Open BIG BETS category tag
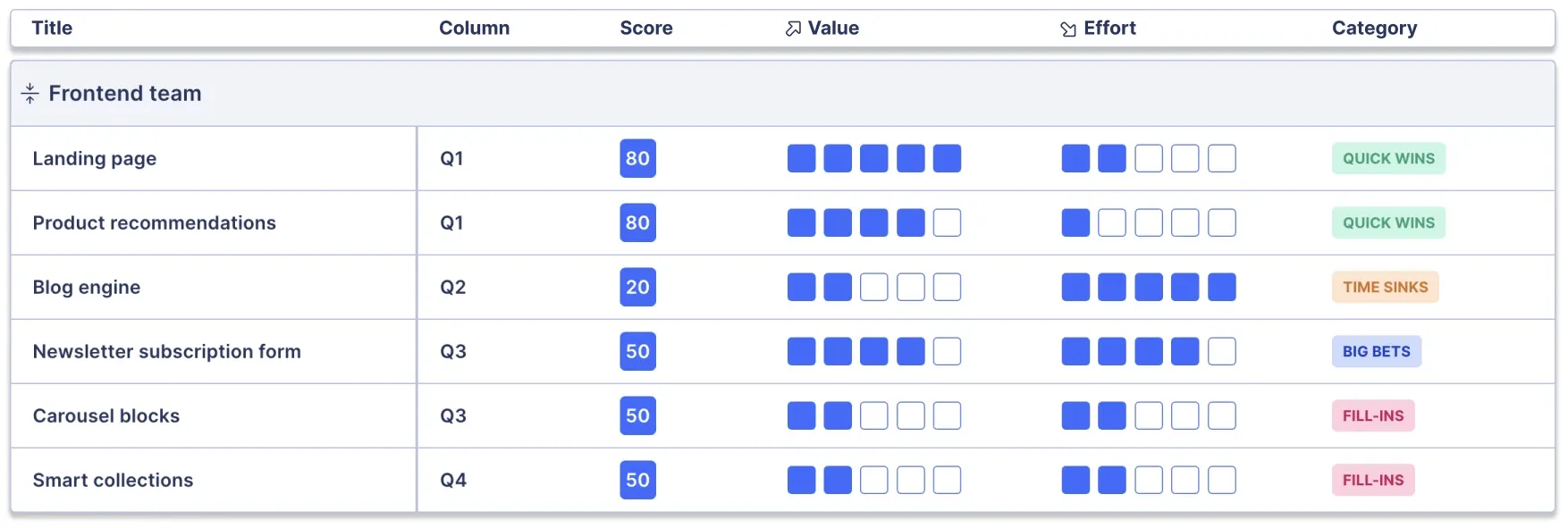Image resolution: width=1568 pixels, height=528 pixels. point(1376,351)
